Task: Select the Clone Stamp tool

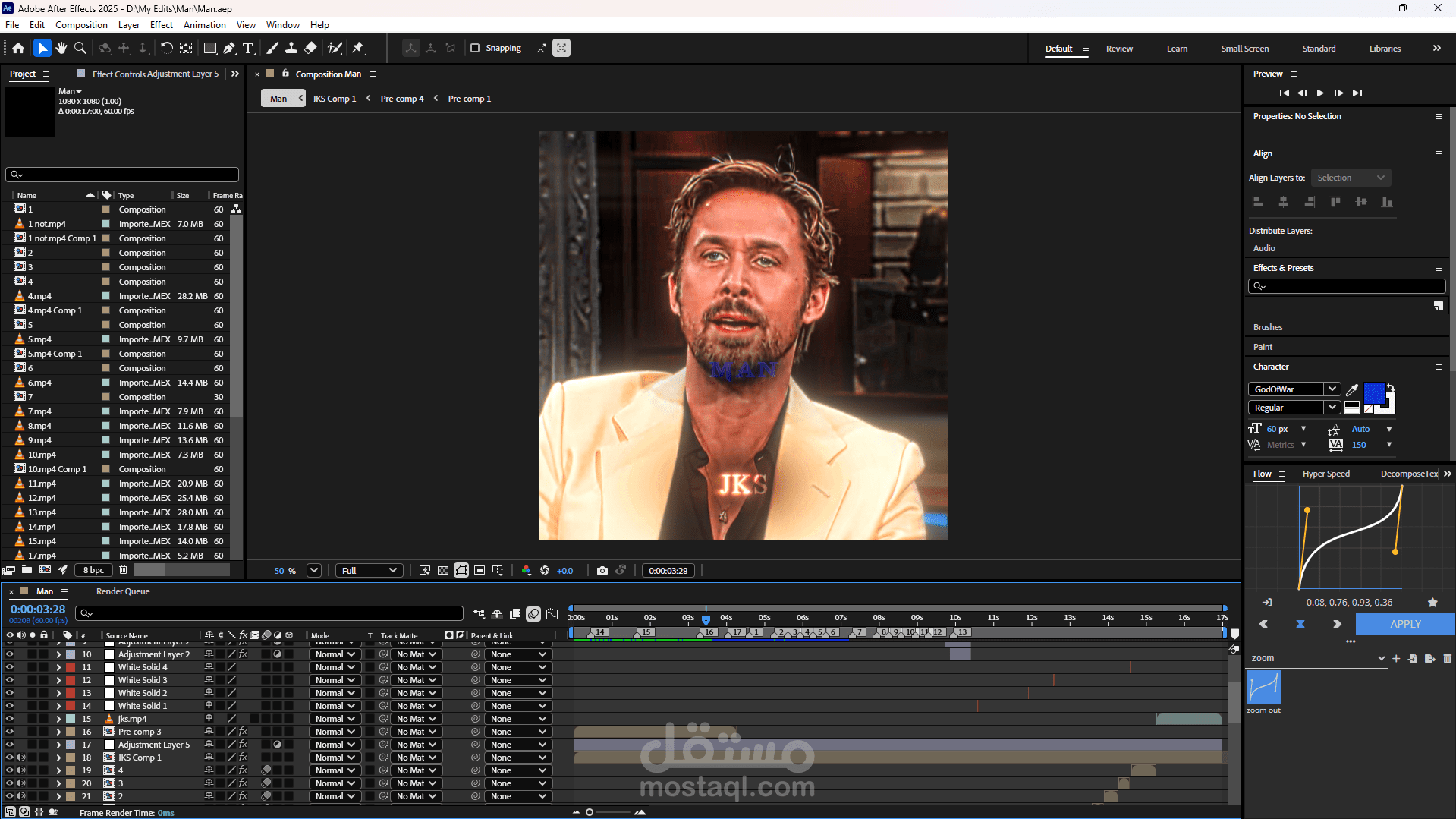Action: 291,48
